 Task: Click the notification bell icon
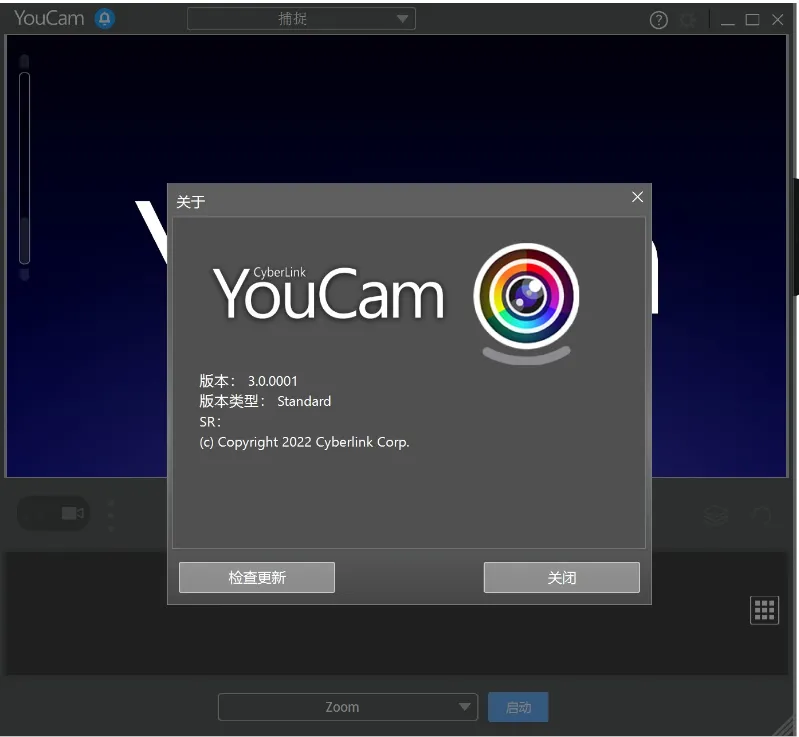(104, 19)
